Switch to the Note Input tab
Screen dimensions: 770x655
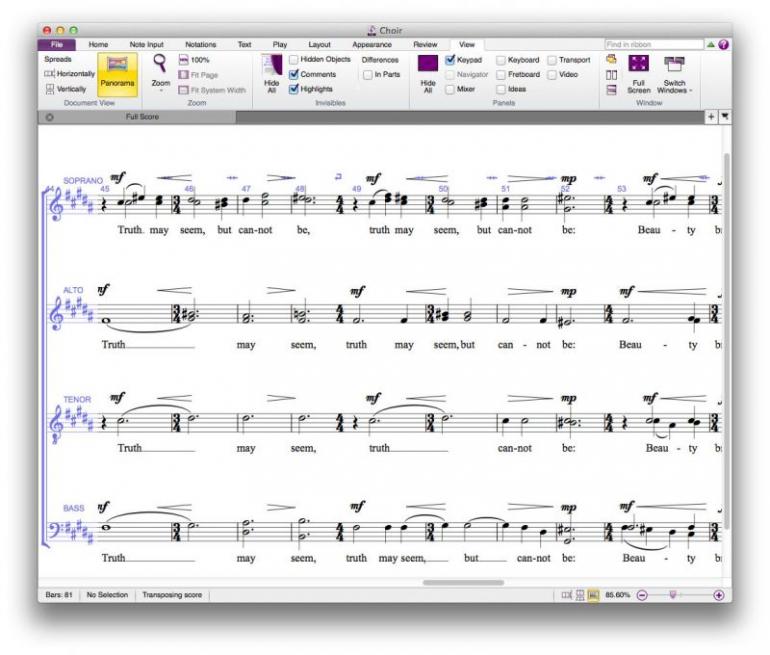[146, 45]
